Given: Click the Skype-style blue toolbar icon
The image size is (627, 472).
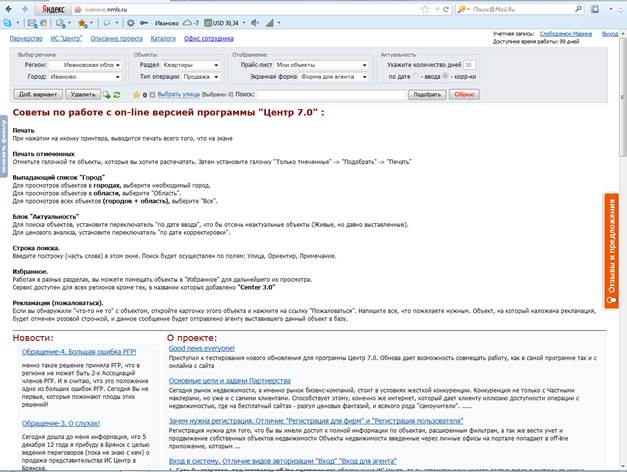Looking at the screenshot, I should (x=8, y=23).
